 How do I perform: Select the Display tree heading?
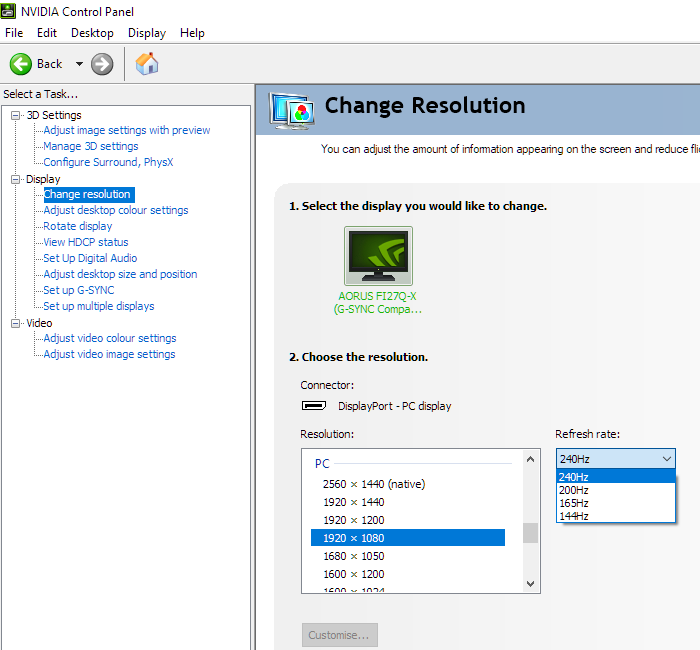tap(43, 179)
